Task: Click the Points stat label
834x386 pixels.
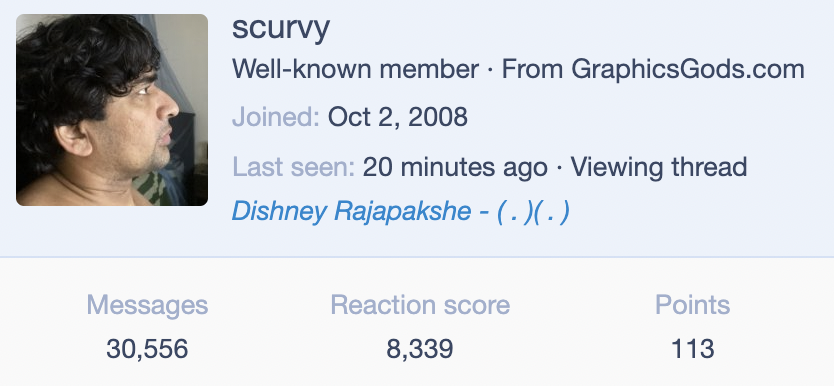Action: pos(693,305)
